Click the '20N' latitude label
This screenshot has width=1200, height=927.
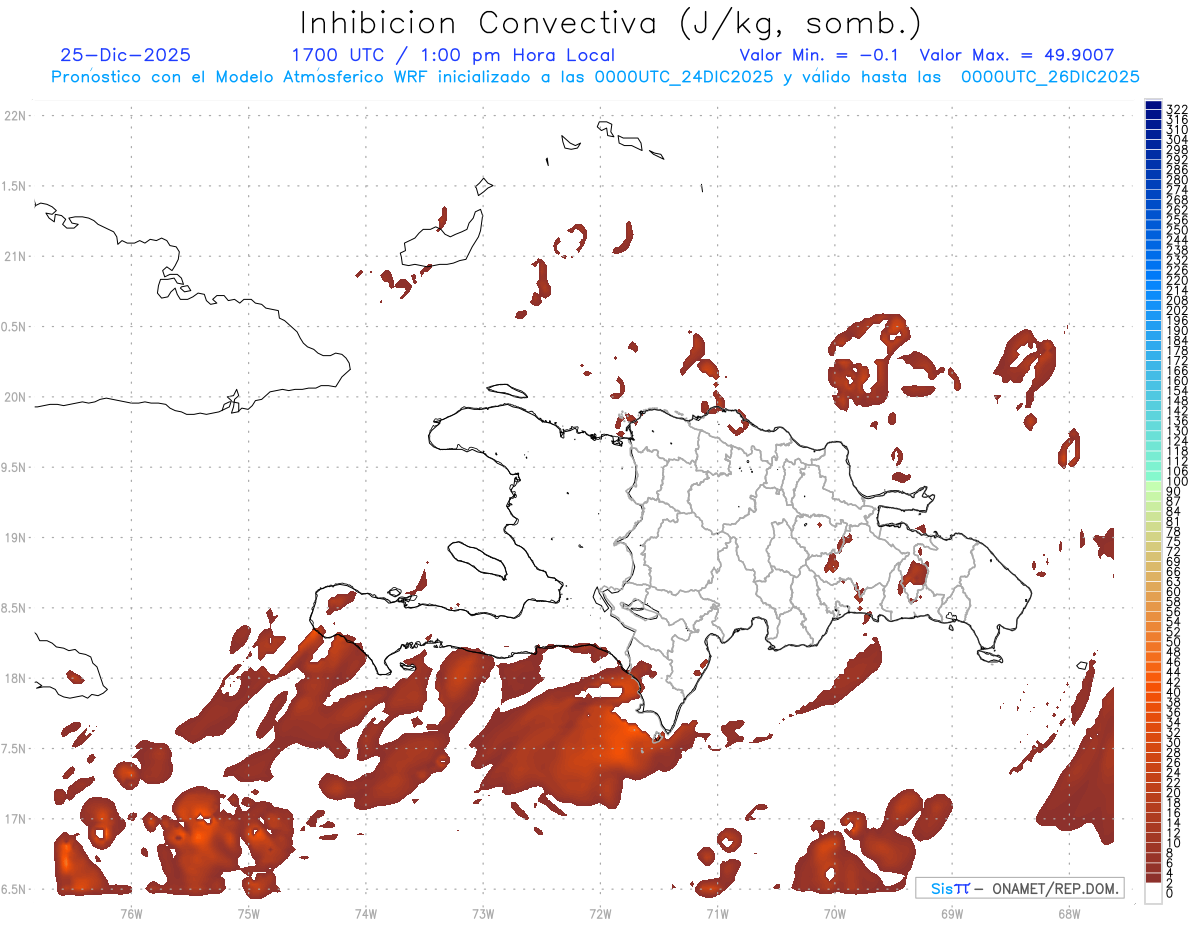[15, 397]
